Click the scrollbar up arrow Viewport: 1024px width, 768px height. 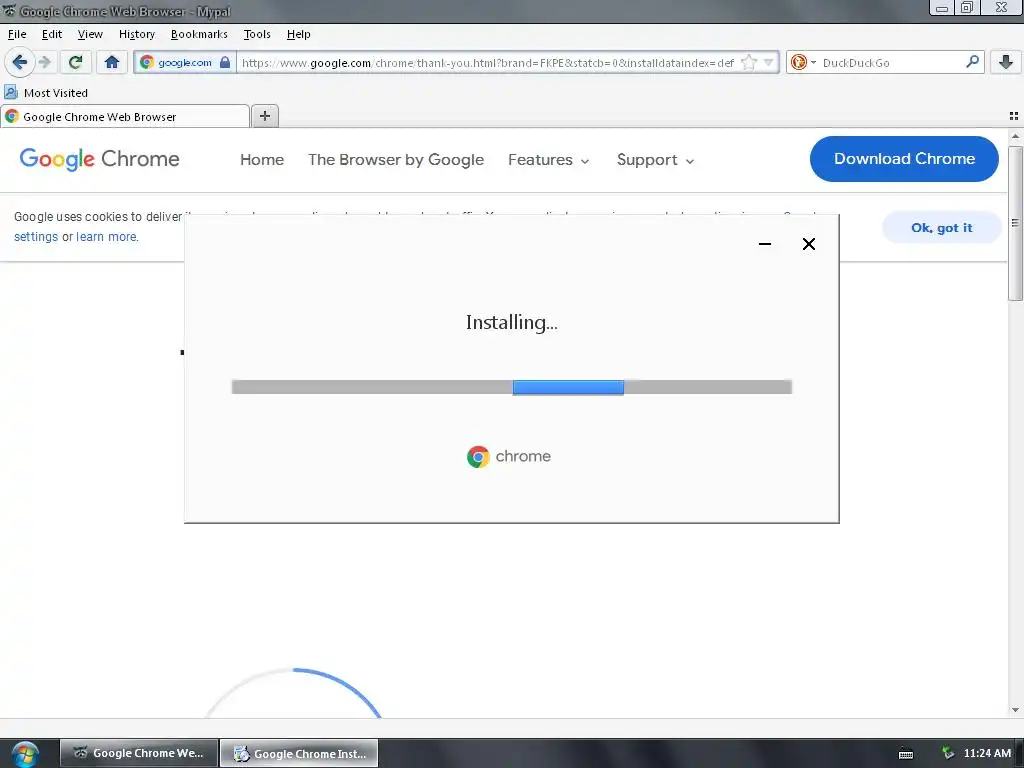1015,136
